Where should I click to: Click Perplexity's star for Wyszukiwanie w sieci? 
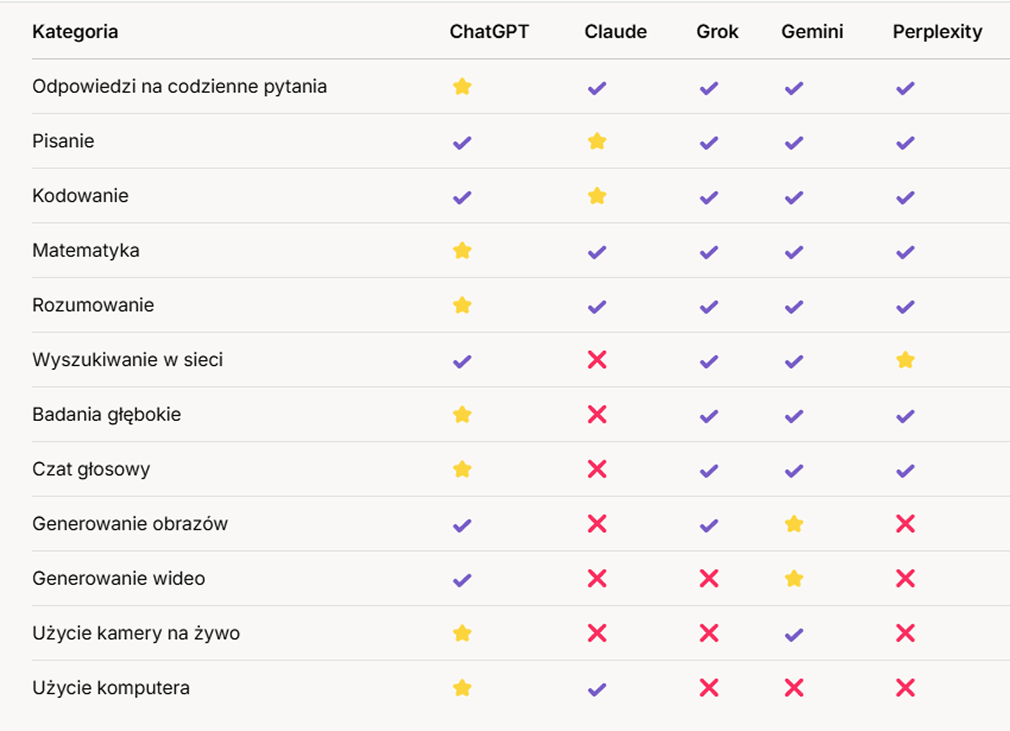point(905,360)
